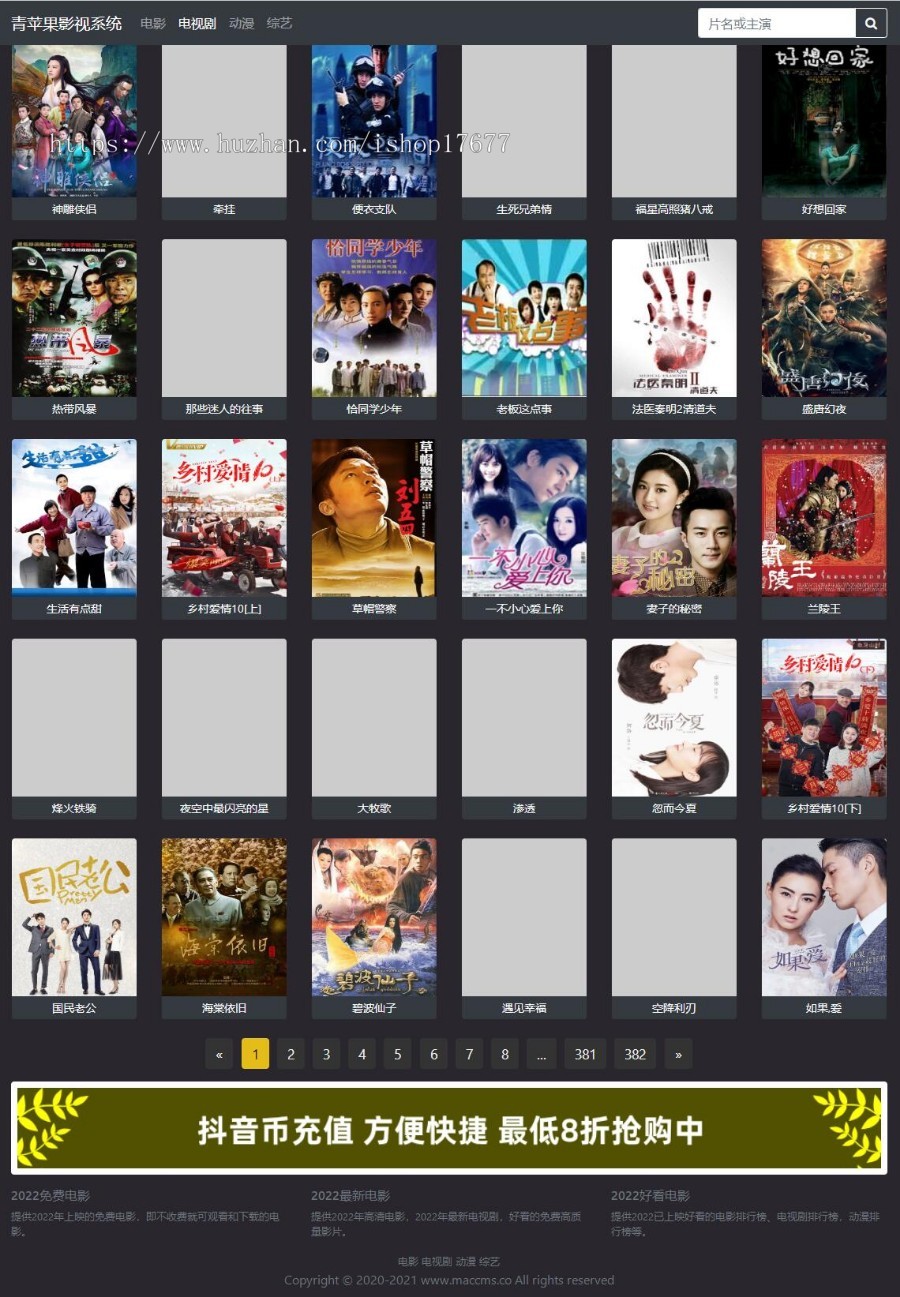Screen dimensions: 900x1297
Task: Click the 大牧歌 title link
Action: point(374,808)
